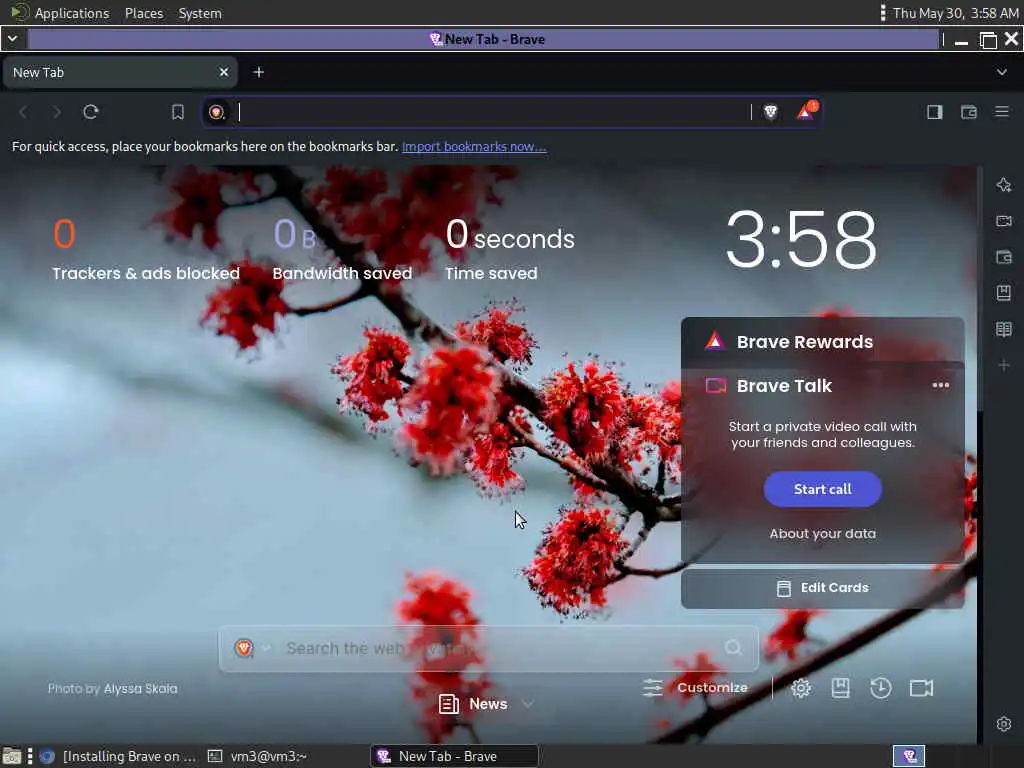
Task: Open a new tab with plus button
Action: tap(259, 72)
